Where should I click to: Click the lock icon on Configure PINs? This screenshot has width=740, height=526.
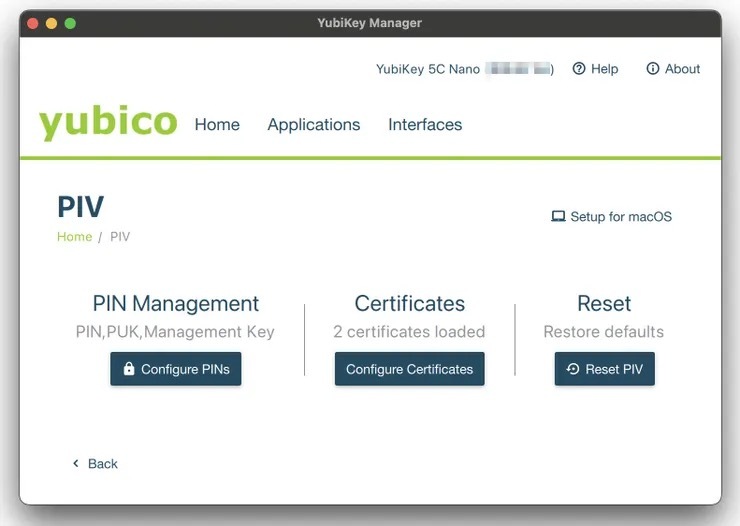coord(129,368)
